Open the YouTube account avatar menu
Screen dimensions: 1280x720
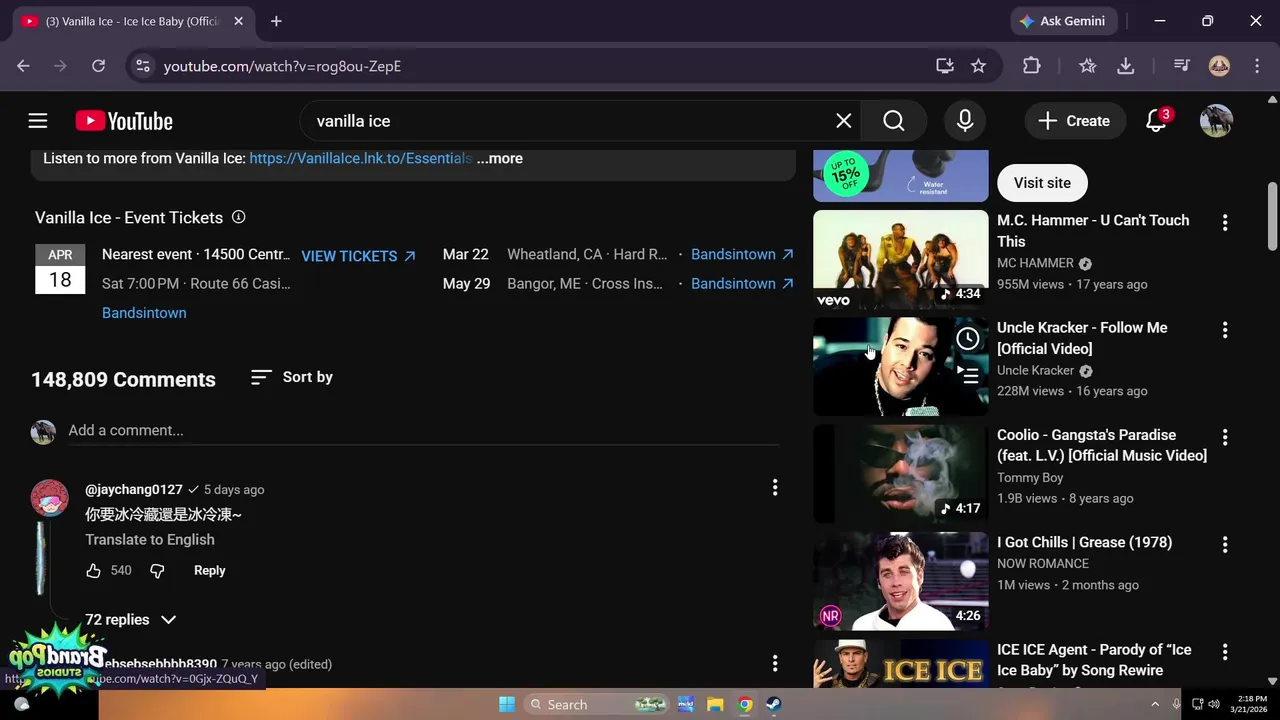[1216, 121]
